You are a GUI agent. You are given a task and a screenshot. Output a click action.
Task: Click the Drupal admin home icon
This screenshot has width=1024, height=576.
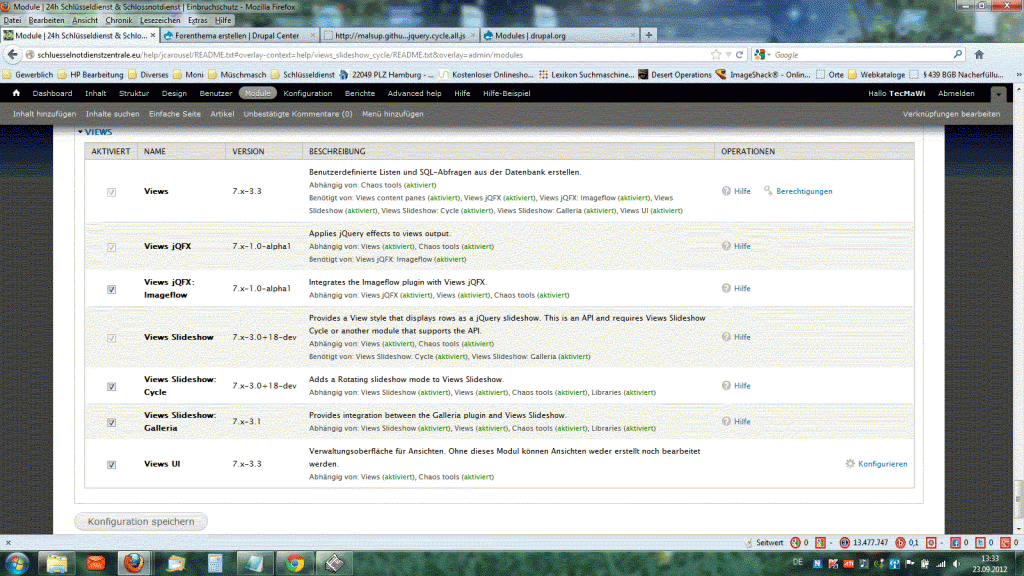click(16, 93)
